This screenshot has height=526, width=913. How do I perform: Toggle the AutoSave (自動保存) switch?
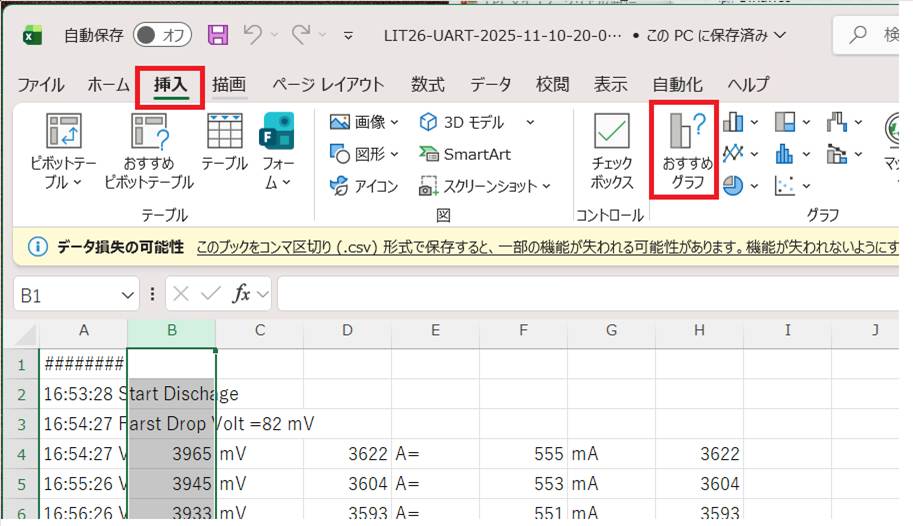pos(161,35)
